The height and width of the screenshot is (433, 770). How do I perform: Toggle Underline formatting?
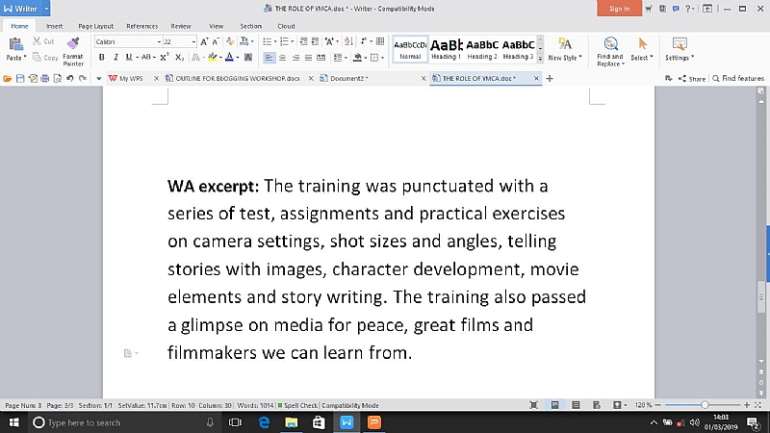tap(129, 57)
